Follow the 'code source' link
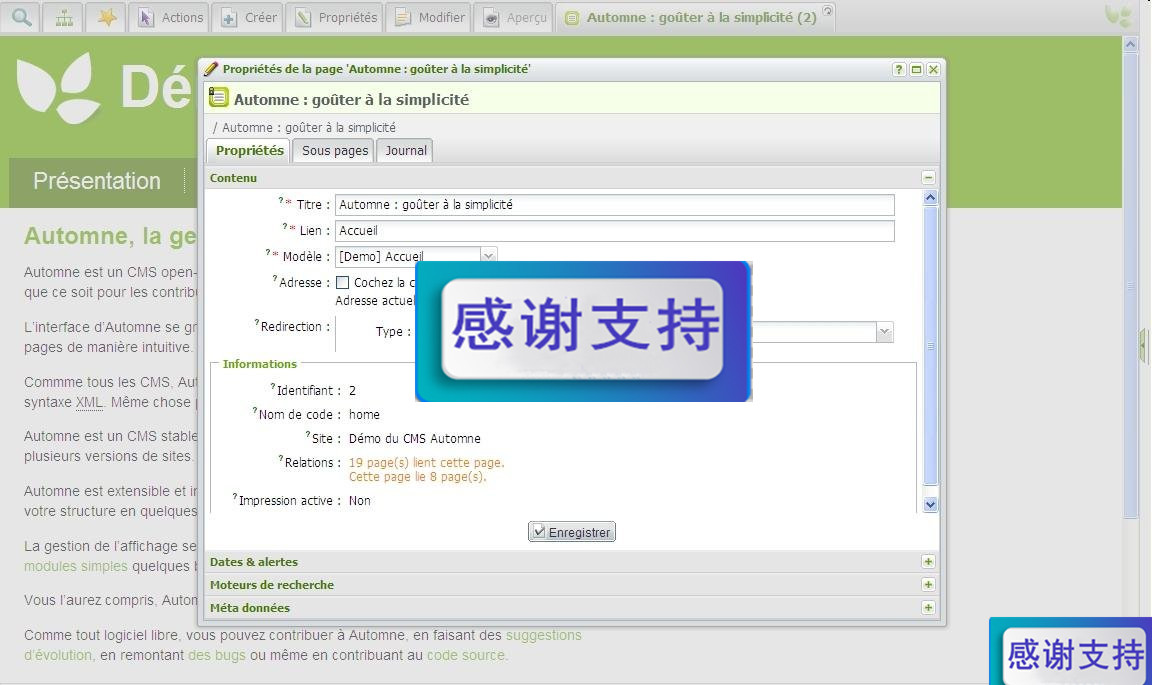1152x685 pixels. pyautogui.click(x=466, y=655)
